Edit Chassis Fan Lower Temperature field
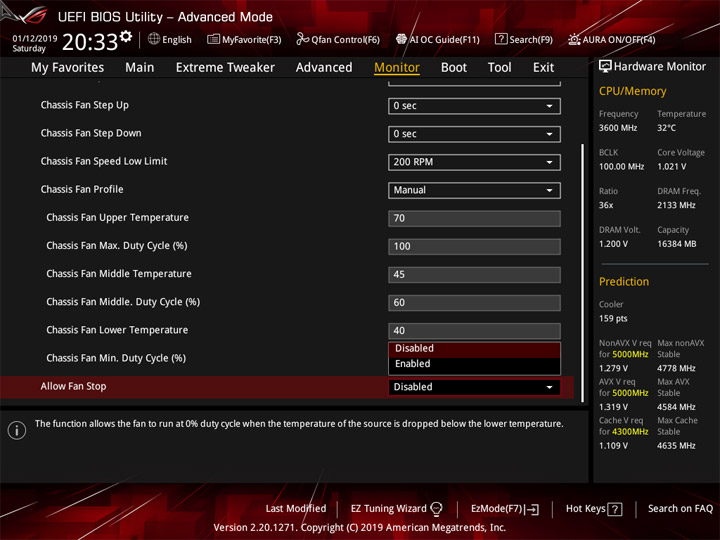The image size is (720, 540). pyautogui.click(x=474, y=331)
